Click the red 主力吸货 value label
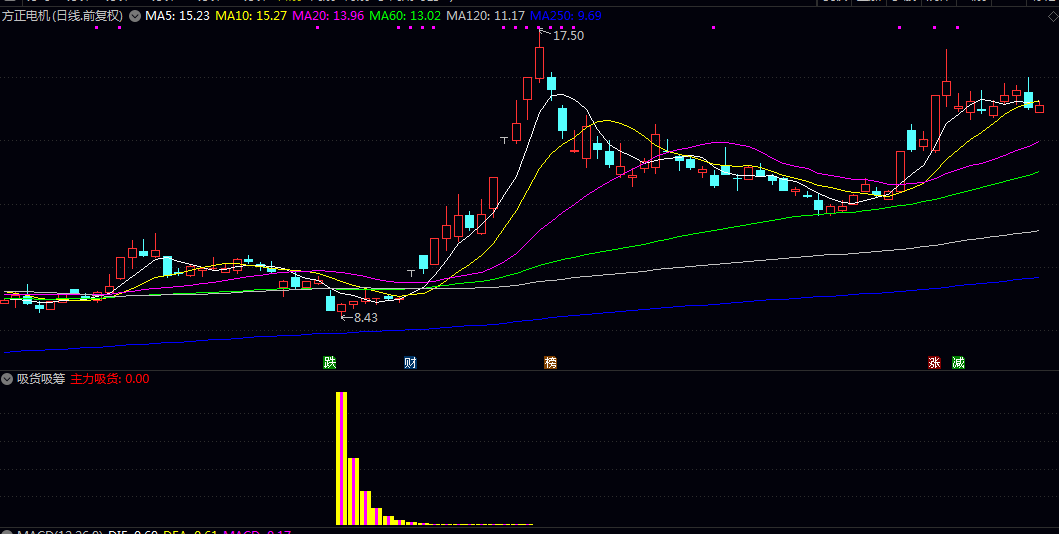The height and width of the screenshot is (534, 1059). 110,379
